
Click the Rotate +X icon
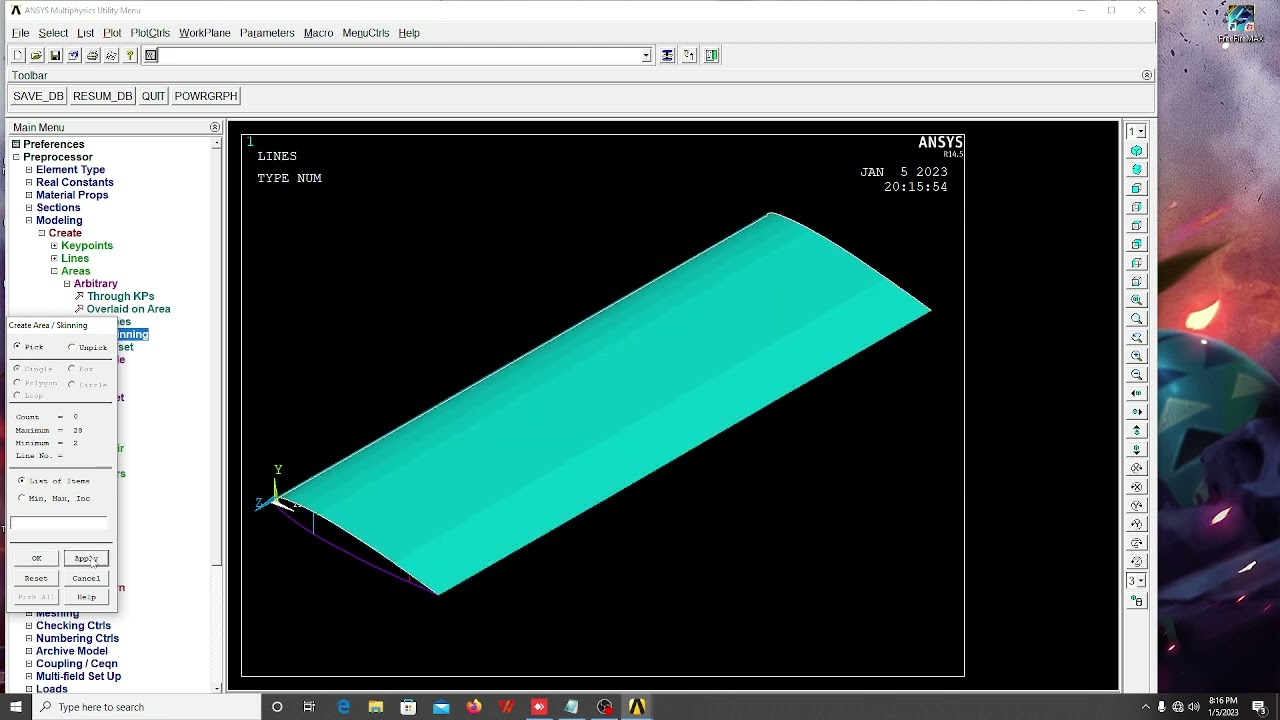coord(1137,468)
